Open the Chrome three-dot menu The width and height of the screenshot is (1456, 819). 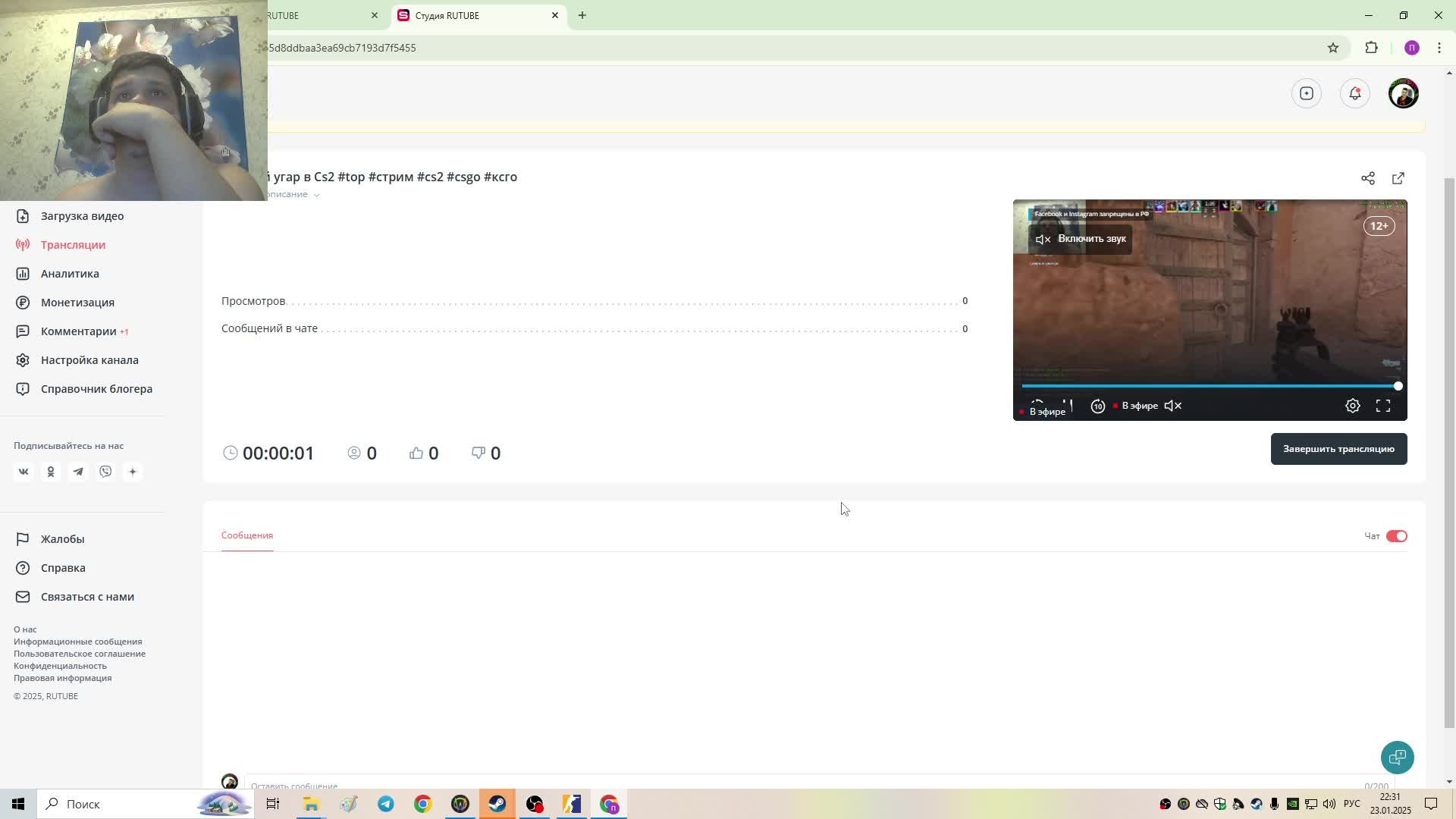pyautogui.click(x=1439, y=48)
